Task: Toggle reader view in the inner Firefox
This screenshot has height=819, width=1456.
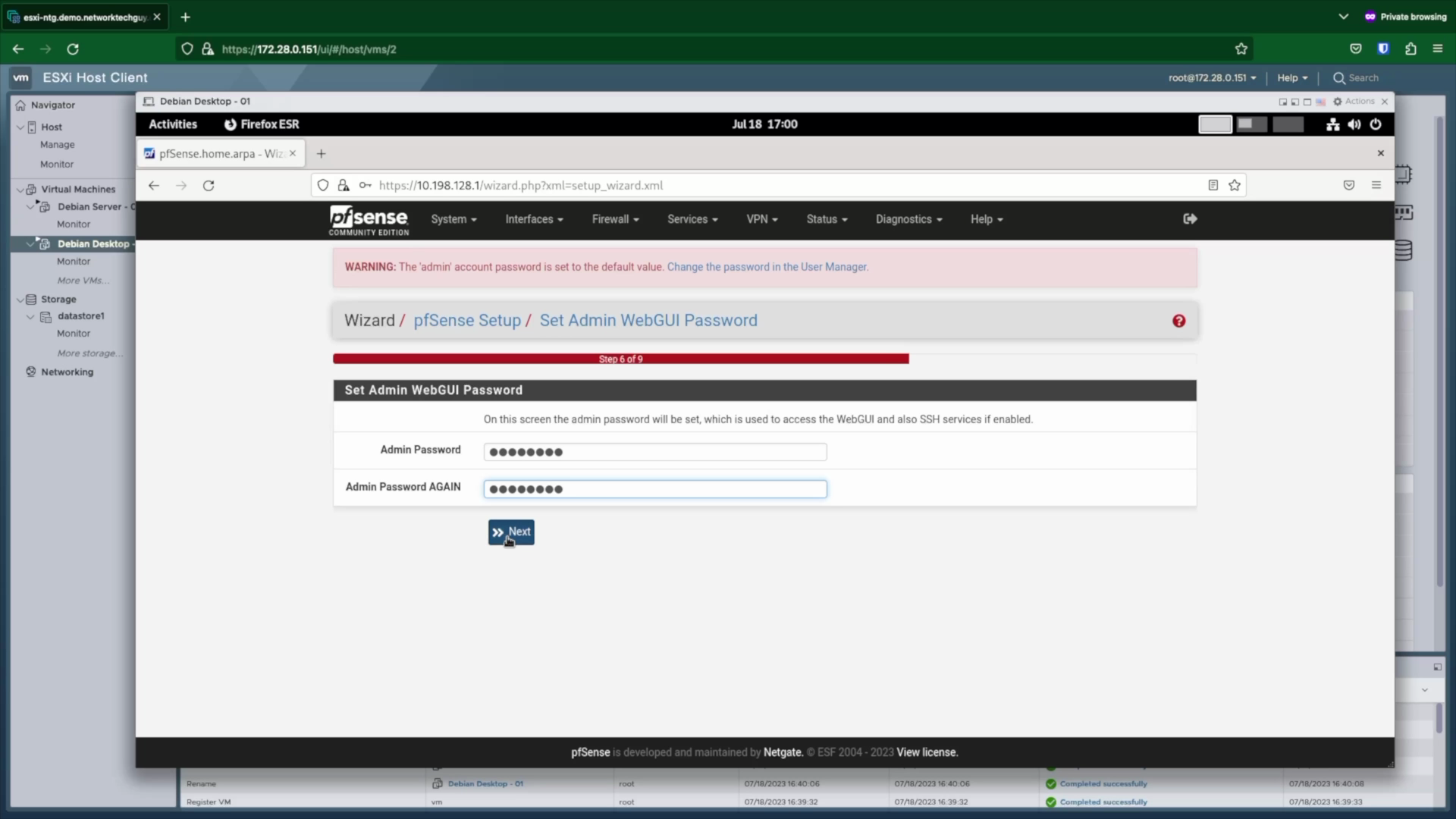Action: pos(1213,185)
